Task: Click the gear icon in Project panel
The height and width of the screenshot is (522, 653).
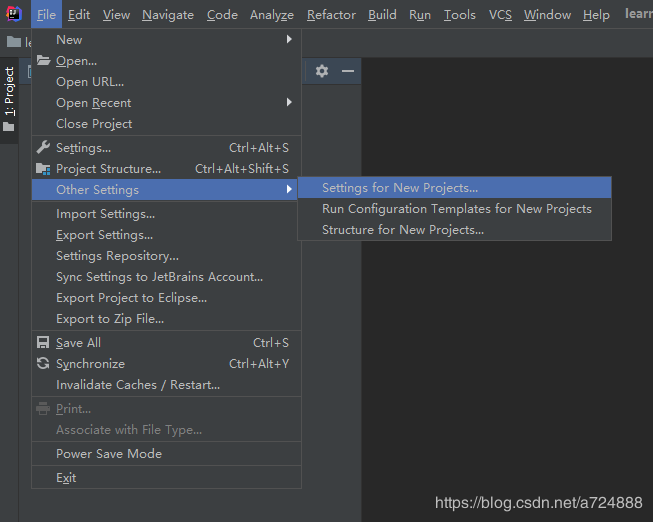Action: click(x=321, y=71)
